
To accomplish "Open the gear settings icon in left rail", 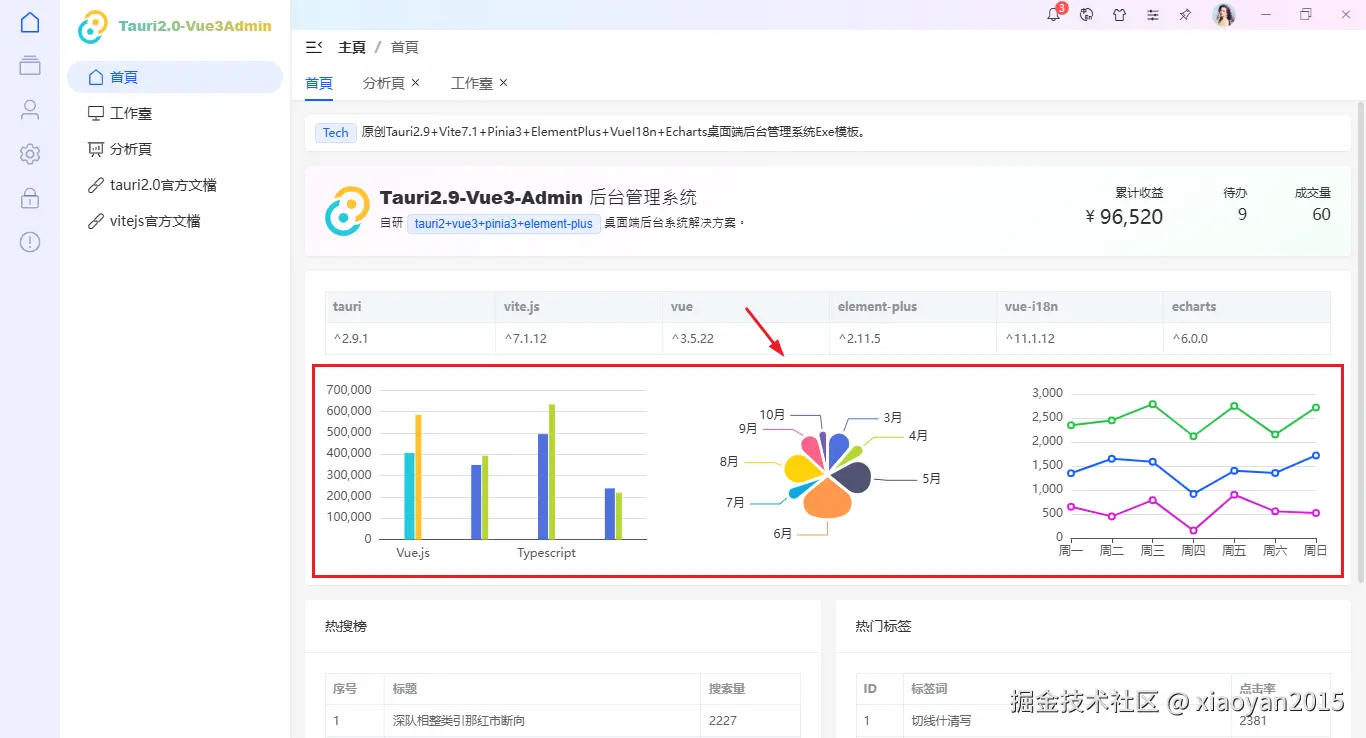I will click(x=30, y=154).
